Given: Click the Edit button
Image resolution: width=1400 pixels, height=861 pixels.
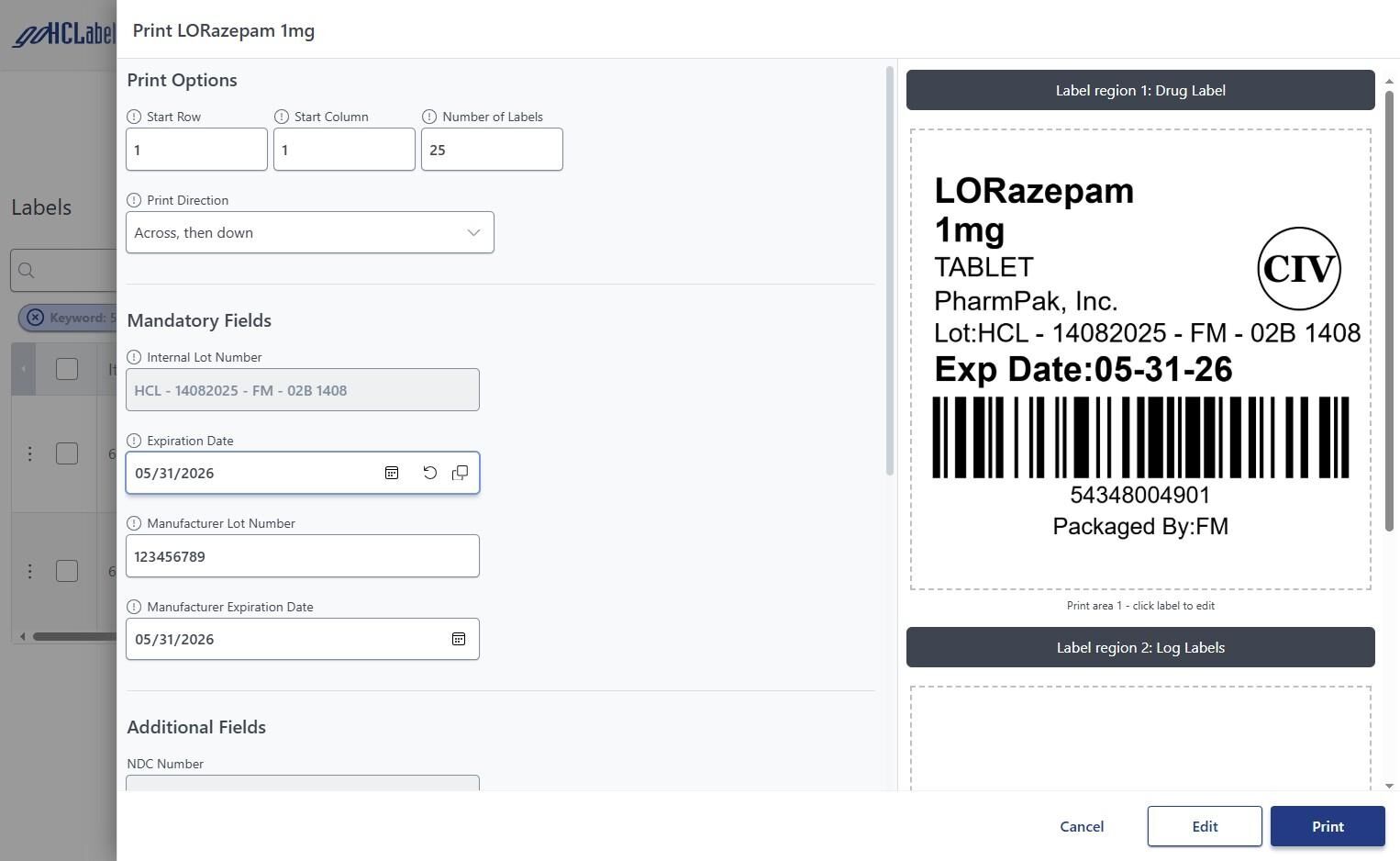Looking at the screenshot, I should (x=1204, y=826).
